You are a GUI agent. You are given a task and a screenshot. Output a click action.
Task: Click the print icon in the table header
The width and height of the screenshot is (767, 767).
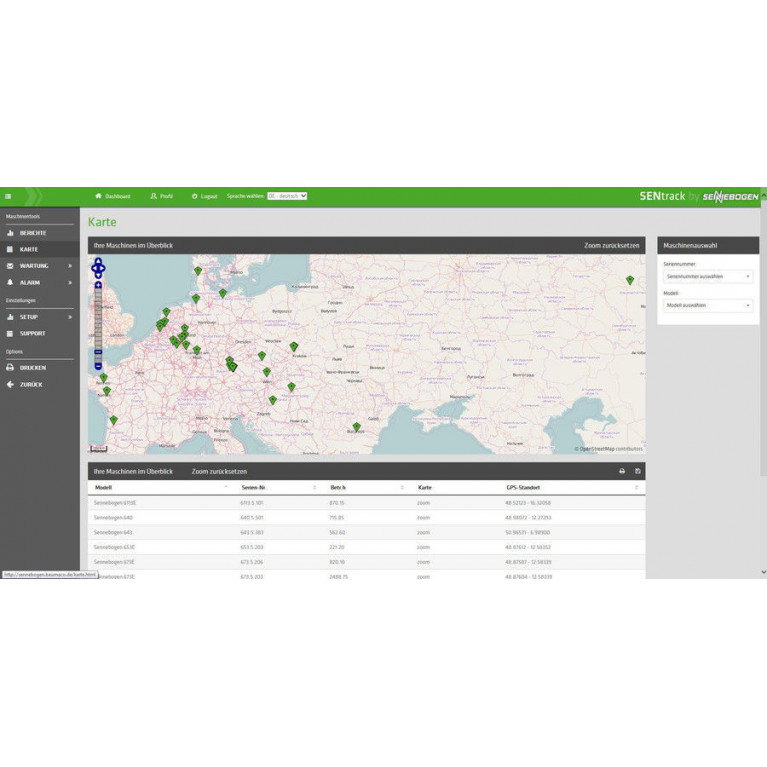click(x=622, y=471)
